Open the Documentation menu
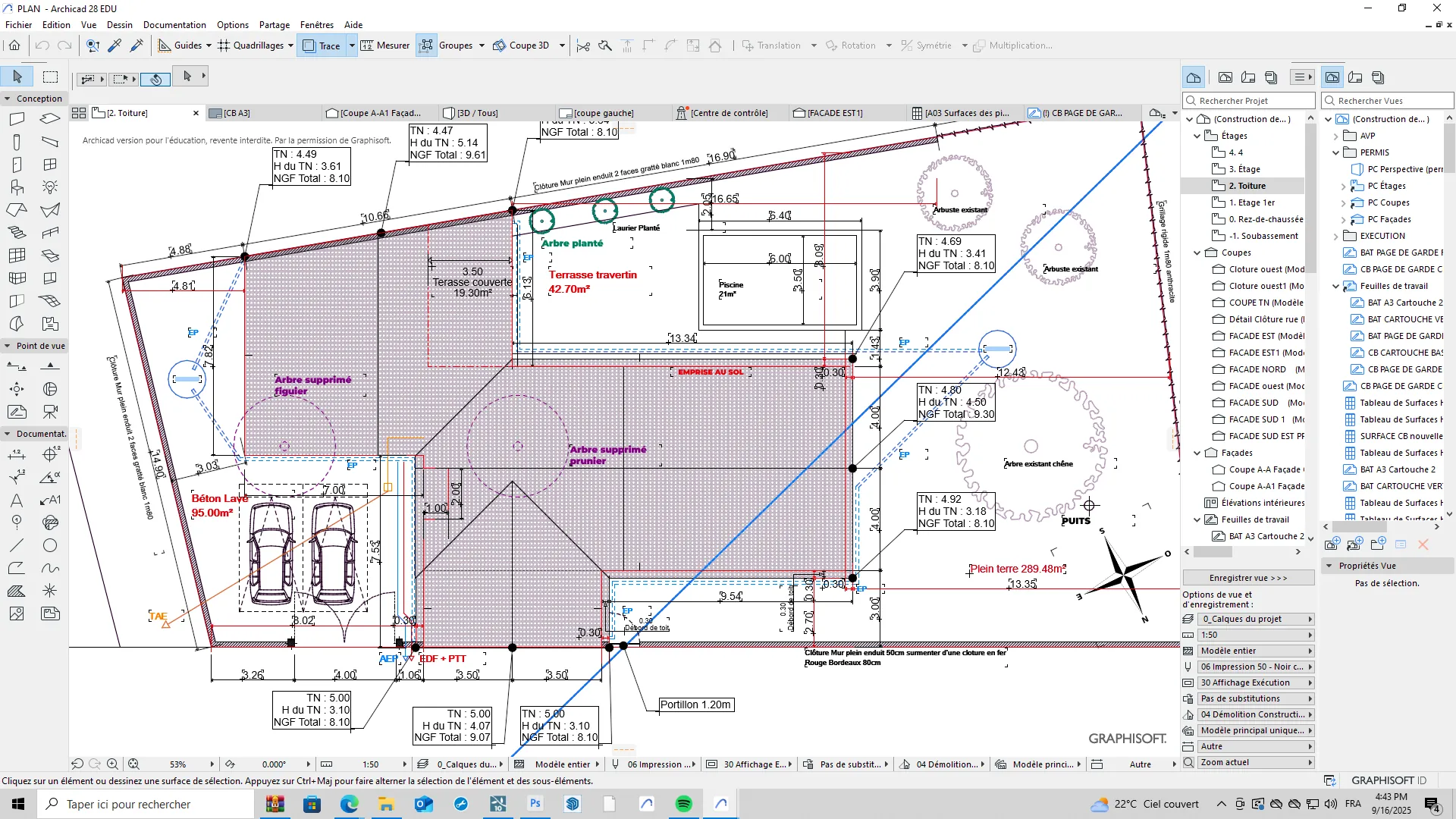 pyautogui.click(x=174, y=24)
